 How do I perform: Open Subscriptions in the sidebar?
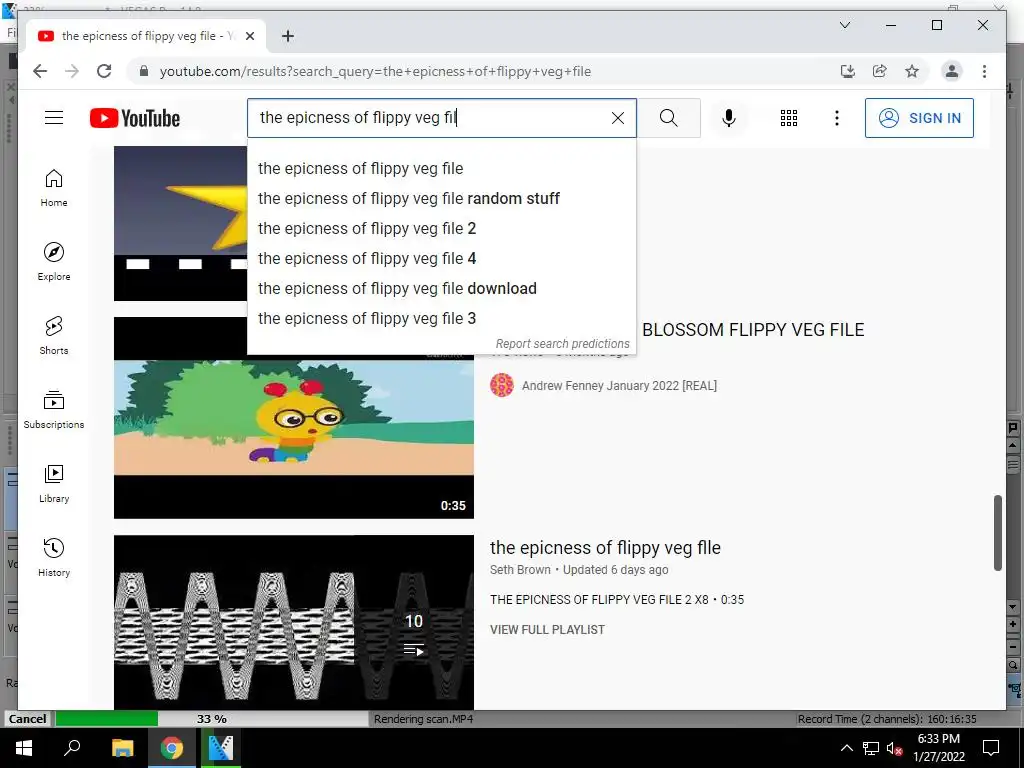pyautogui.click(x=54, y=410)
